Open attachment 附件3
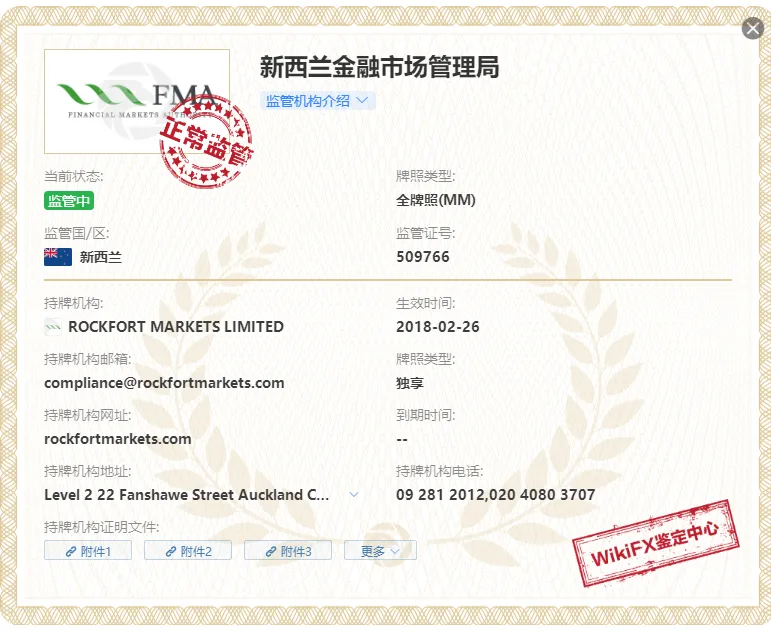Viewport: 771px width, 632px height. [288, 551]
